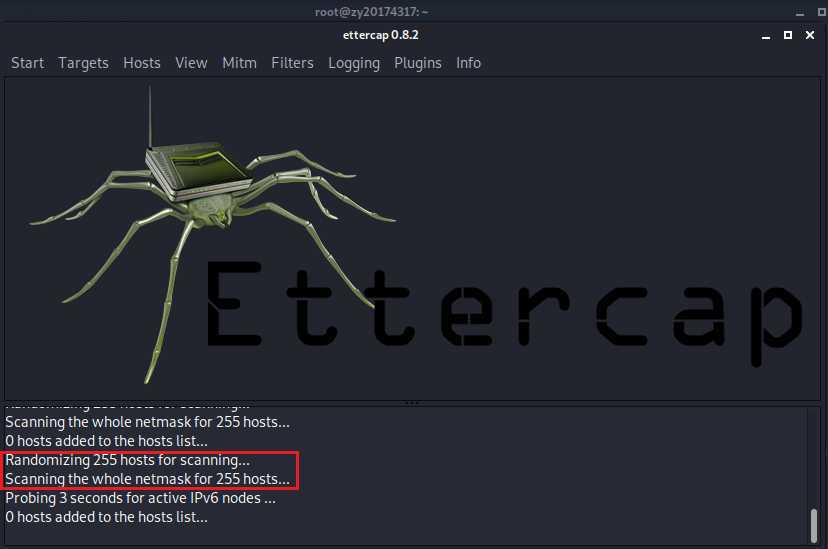828x549 pixels.
Task: Click the pane divider handle dots
Action: point(412,403)
